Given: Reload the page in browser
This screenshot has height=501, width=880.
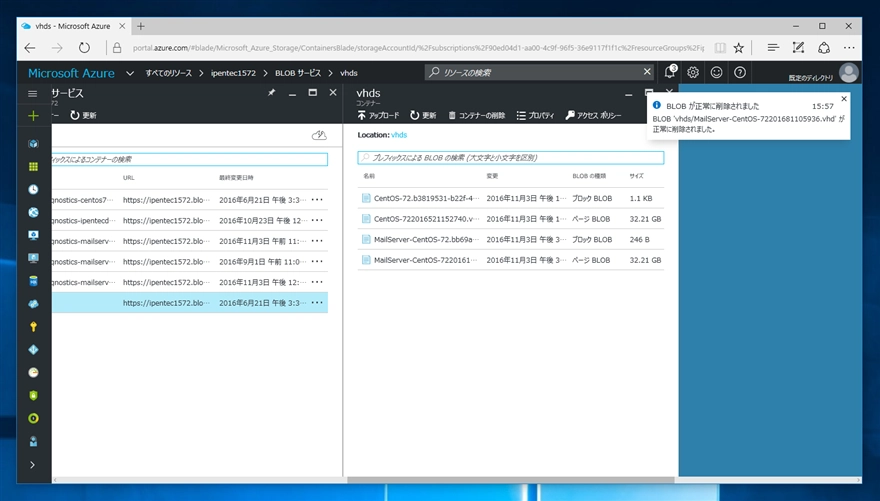Looking at the screenshot, I should tap(84, 48).
